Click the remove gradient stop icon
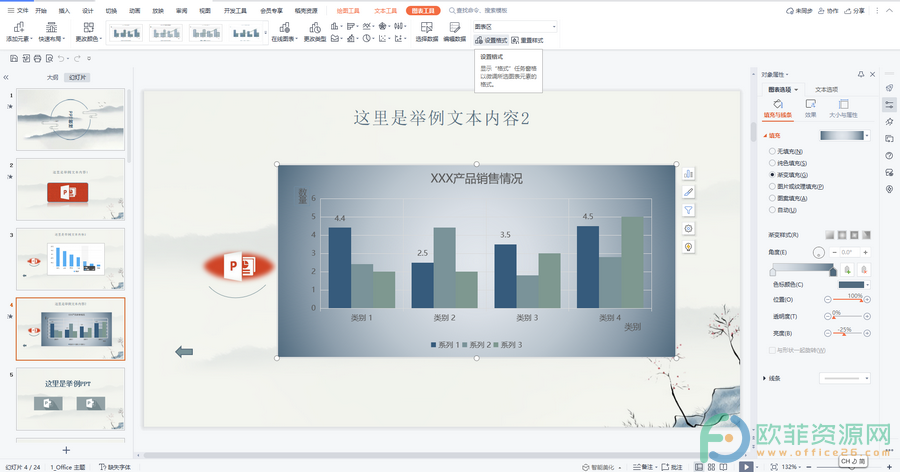 click(x=864, y=269)
